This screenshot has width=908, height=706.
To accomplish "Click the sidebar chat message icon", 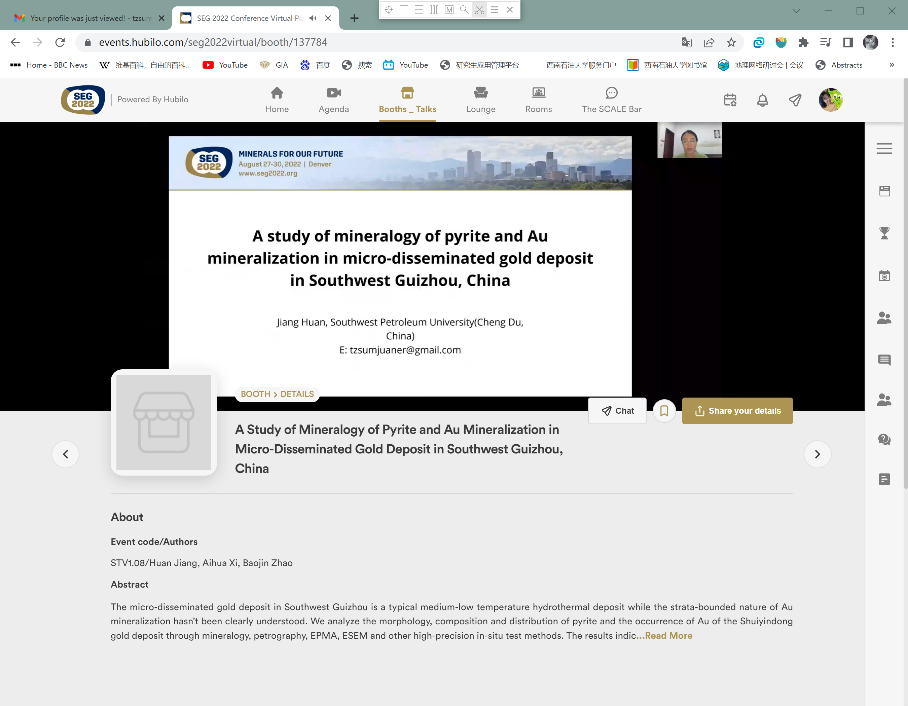I will 884,360.
